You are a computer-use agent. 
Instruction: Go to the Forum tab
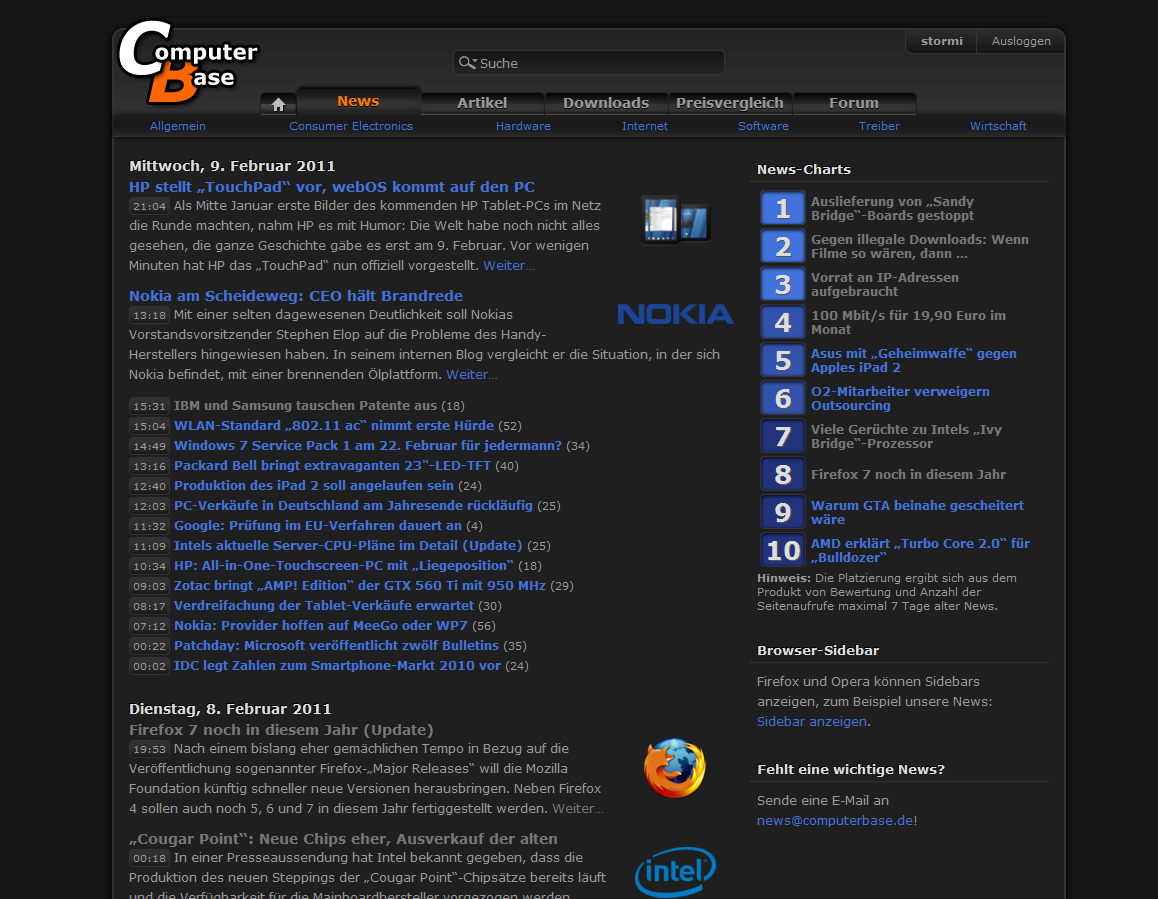click(x=854, y=103)
